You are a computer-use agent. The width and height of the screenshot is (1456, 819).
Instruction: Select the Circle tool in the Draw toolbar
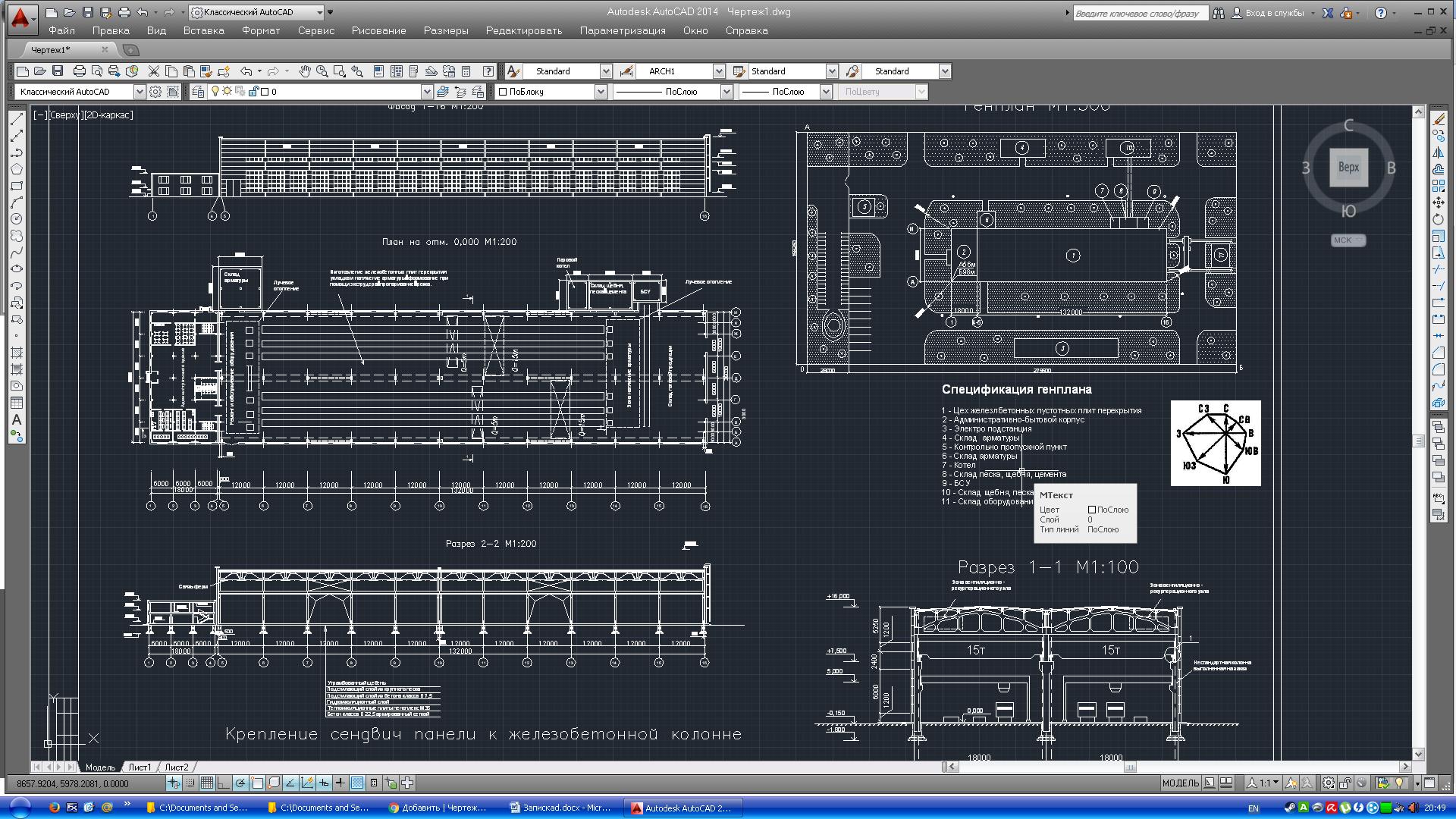[17, 219]
